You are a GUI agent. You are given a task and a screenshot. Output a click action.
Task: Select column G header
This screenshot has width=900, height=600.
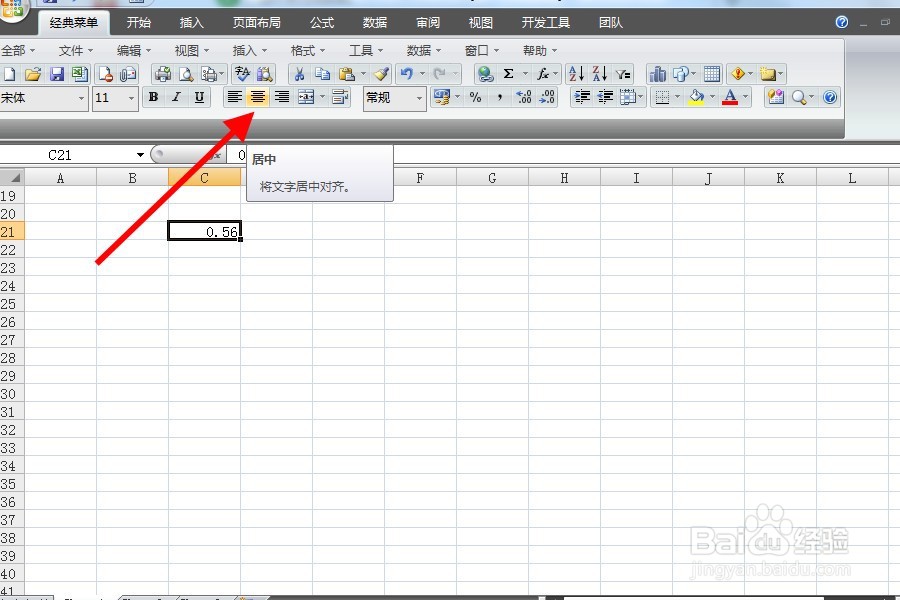pos(492,179)
